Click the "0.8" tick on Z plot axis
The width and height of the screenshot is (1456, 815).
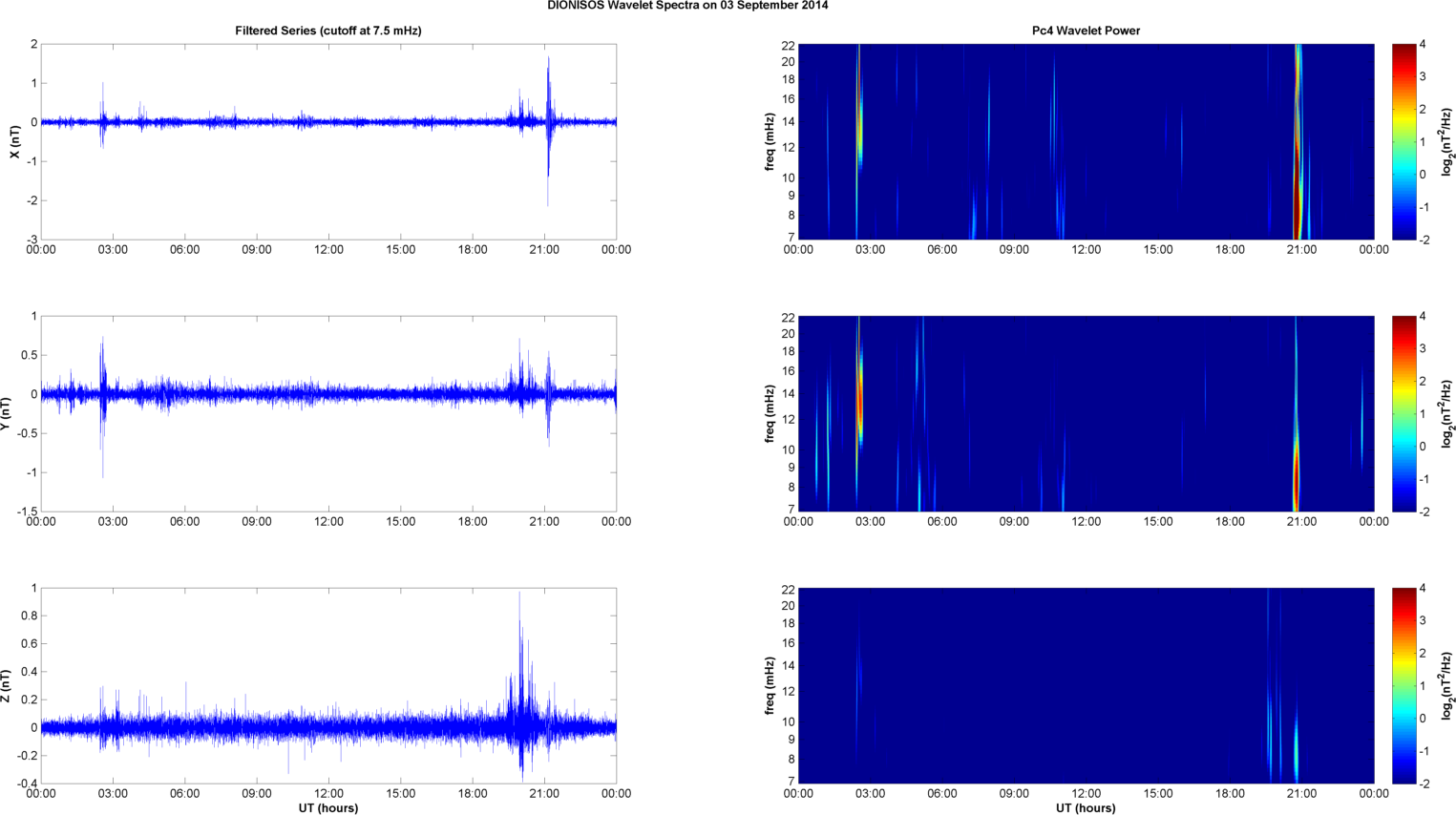pos(29,616)
